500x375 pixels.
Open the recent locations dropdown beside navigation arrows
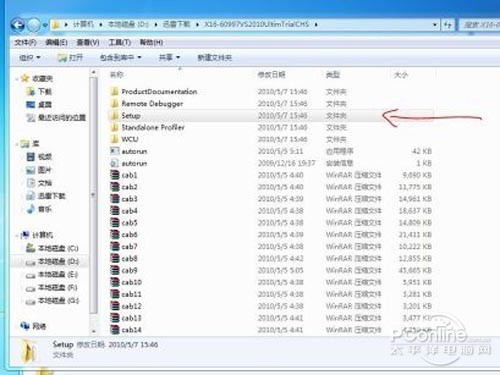(45, 25)
